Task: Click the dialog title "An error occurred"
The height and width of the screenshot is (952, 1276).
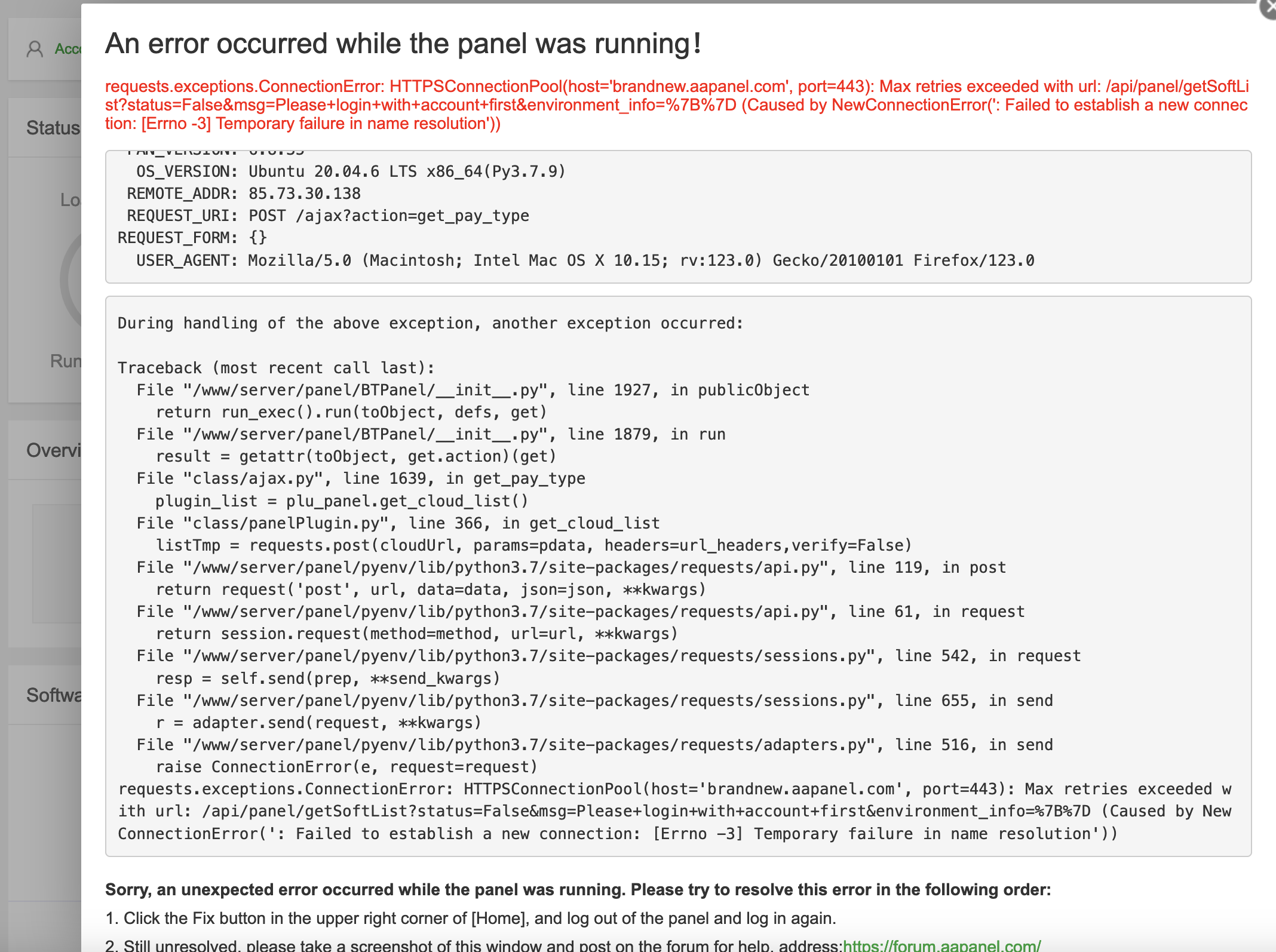Action: click(403, 44)
